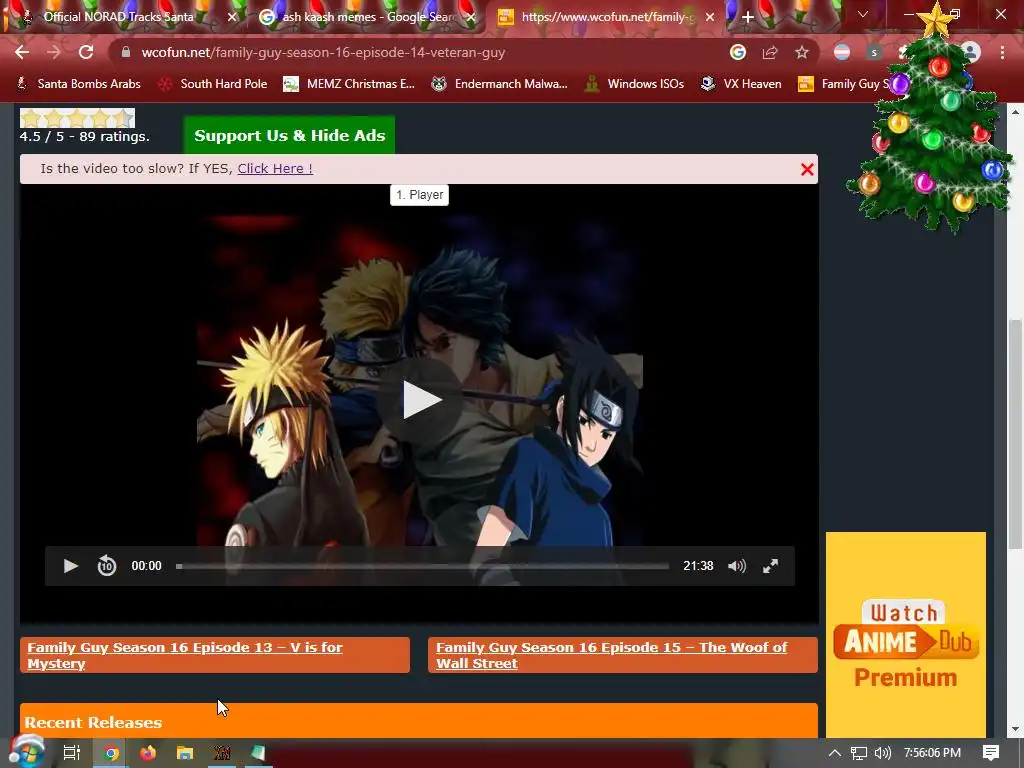Show hidden system tray icons
This screenshot has width=1024, height=768.
pos(835,753)
